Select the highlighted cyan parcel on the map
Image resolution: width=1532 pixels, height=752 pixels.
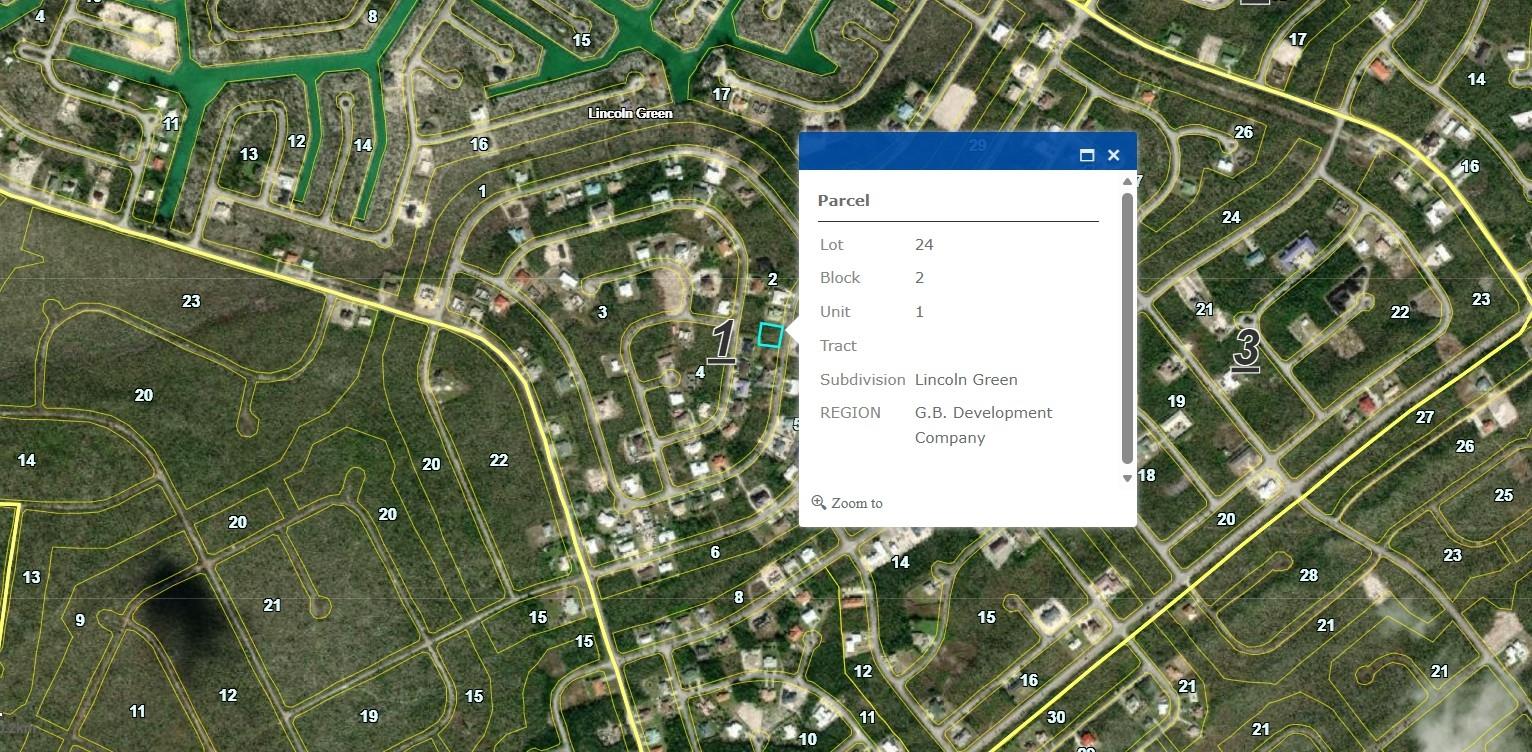770,336
